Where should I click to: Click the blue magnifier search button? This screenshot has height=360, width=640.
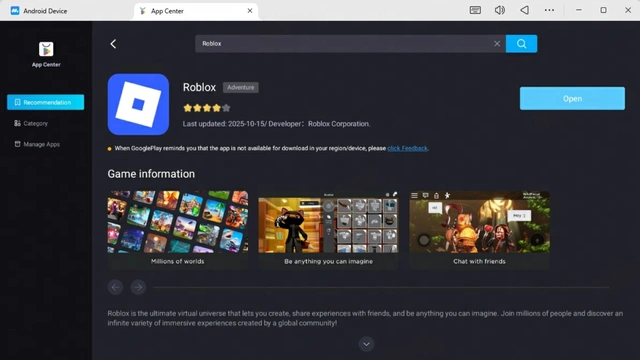(521, 44)
